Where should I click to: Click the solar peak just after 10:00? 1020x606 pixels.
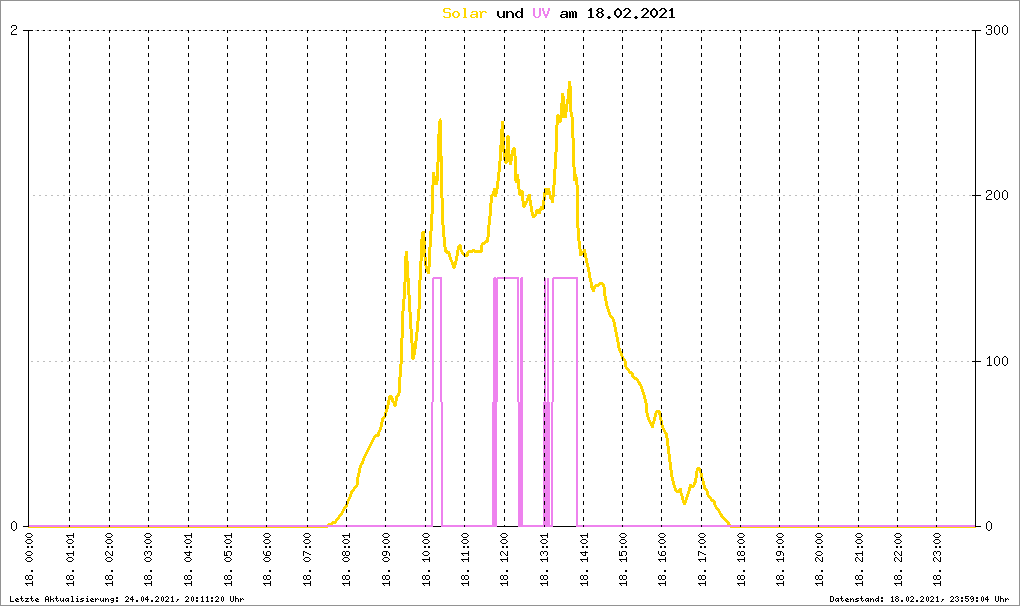tap(440, 120)
